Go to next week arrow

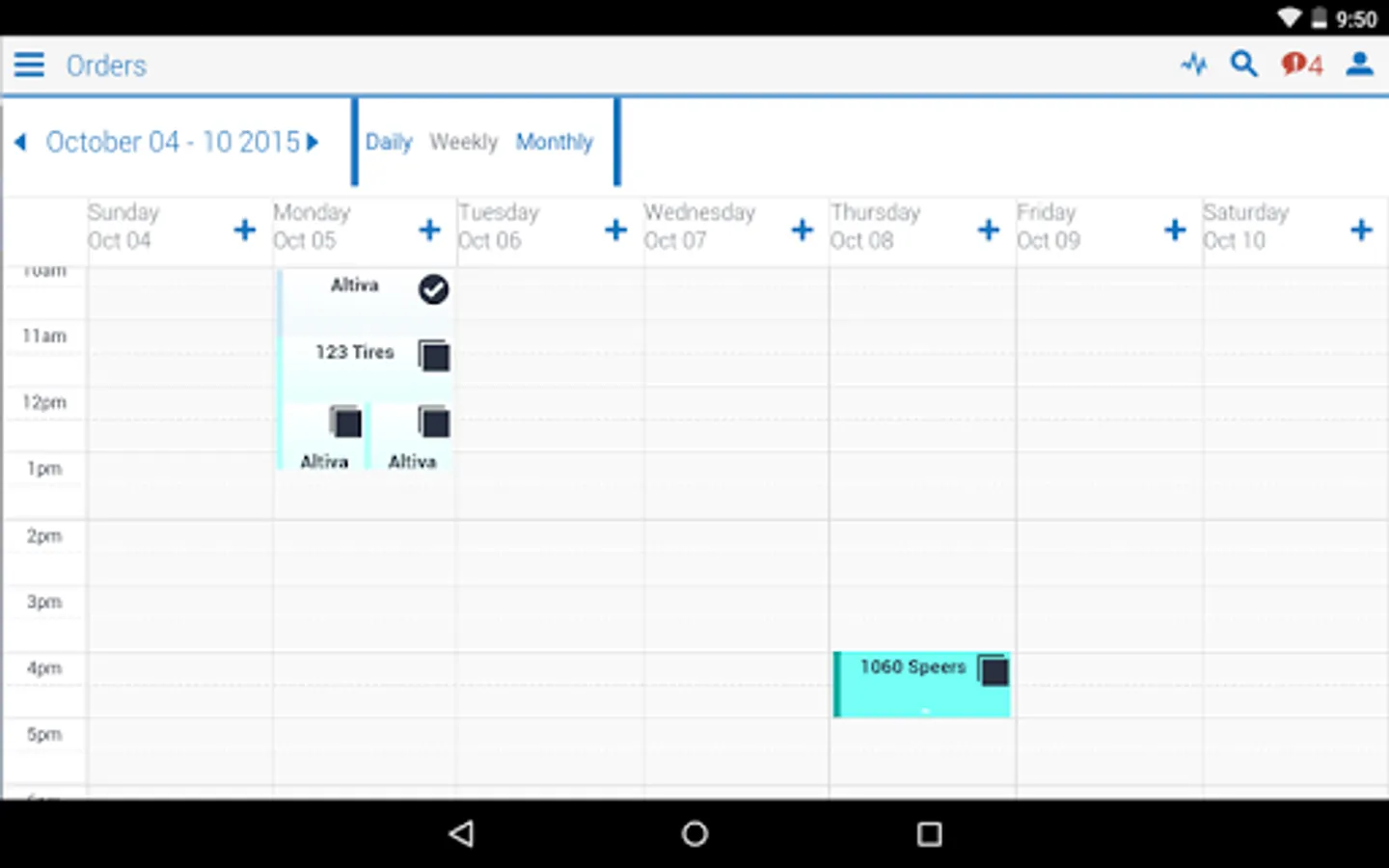[313, 143]
